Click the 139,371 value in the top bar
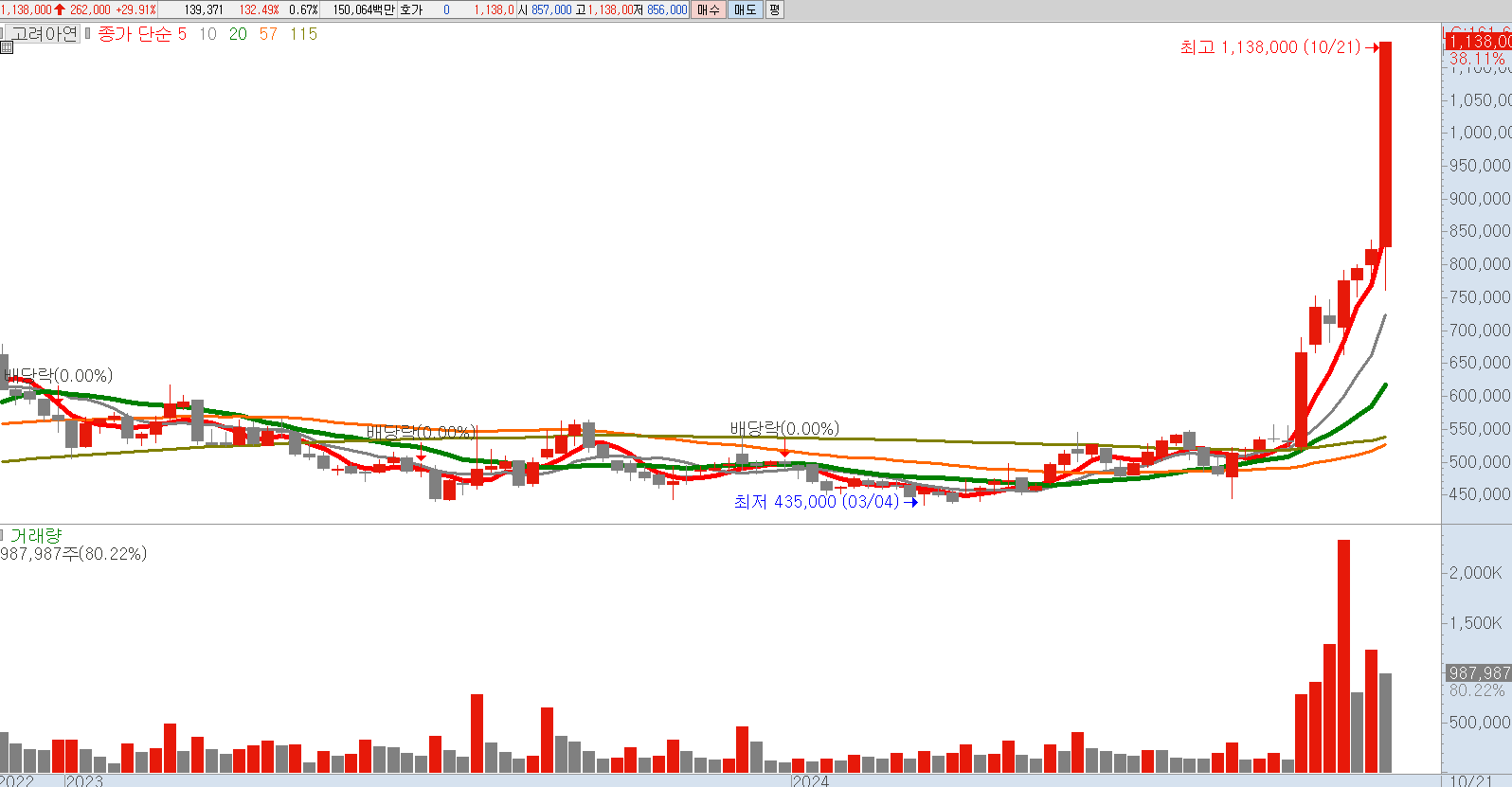Image resolution: width=1512 pixels, height=787 pixels. point(204,9)
